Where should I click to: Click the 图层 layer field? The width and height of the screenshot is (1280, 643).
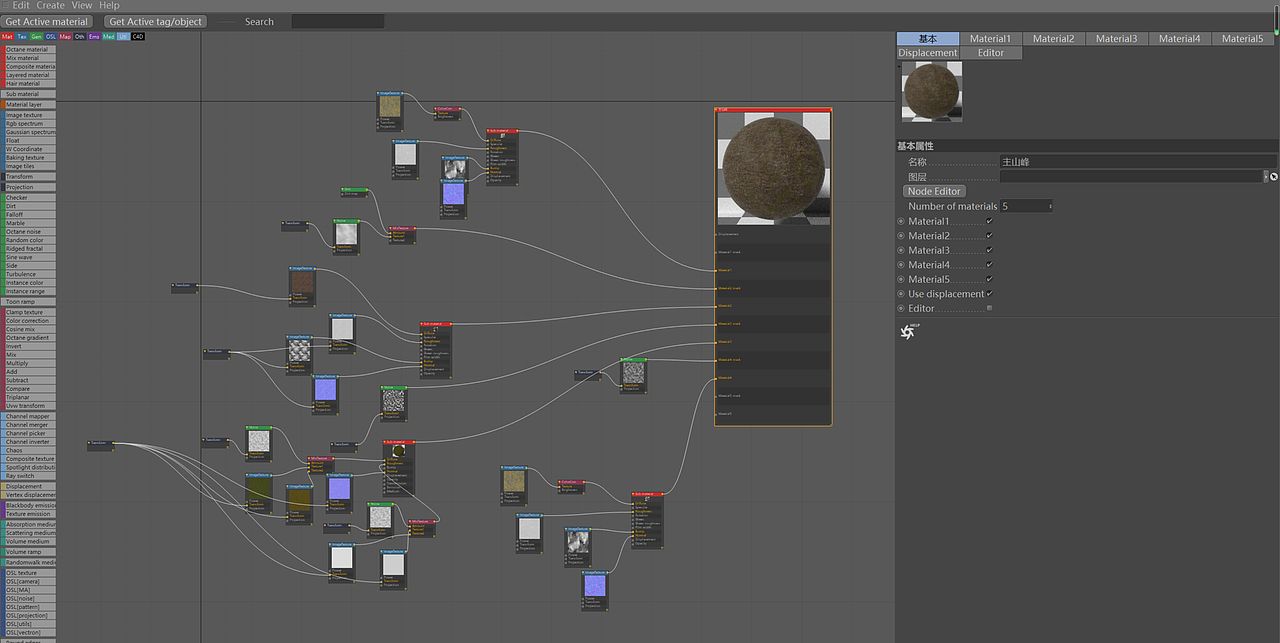click(x=1133, y=176)
